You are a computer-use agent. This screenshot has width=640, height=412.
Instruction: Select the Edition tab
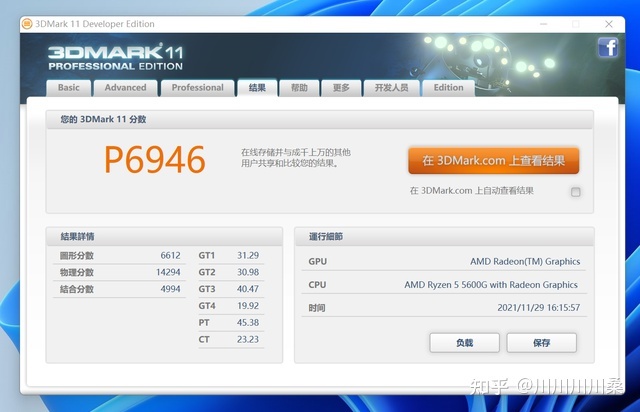tap(449, 88)
